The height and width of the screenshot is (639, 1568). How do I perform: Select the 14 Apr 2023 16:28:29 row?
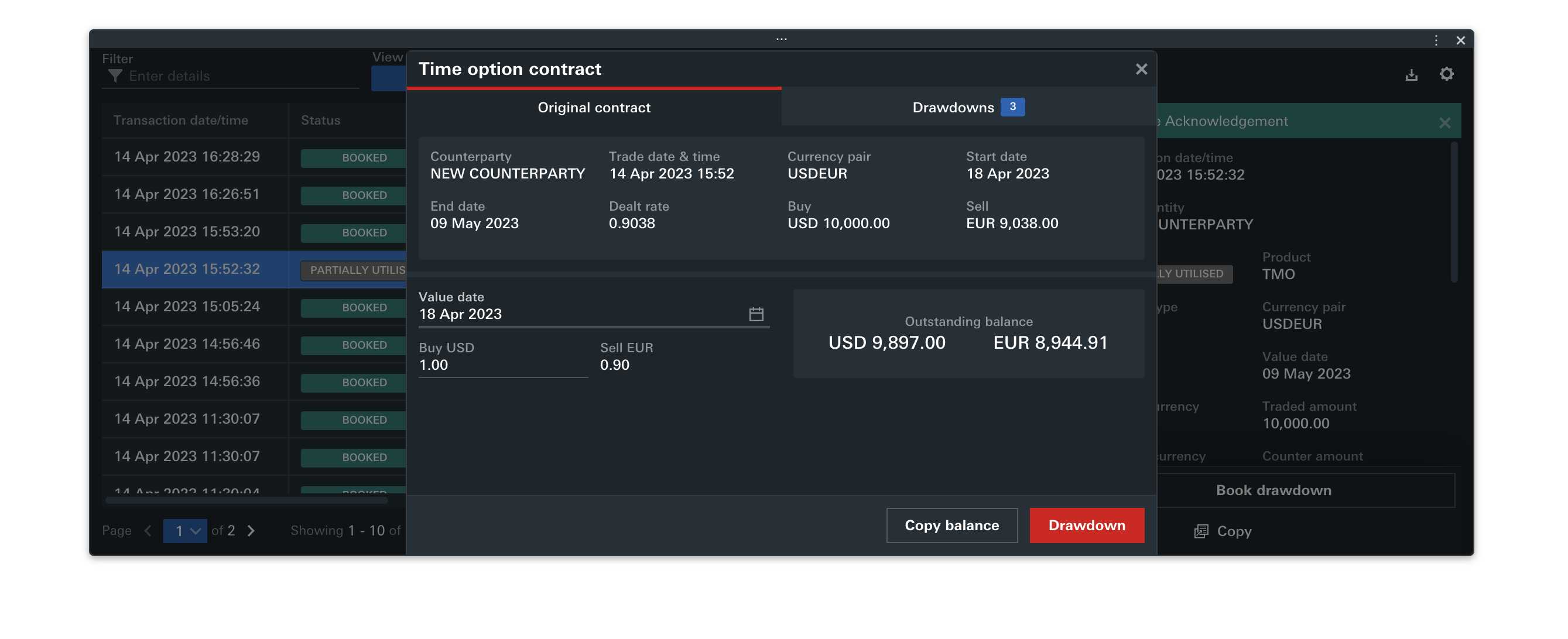tap(187, 157)
